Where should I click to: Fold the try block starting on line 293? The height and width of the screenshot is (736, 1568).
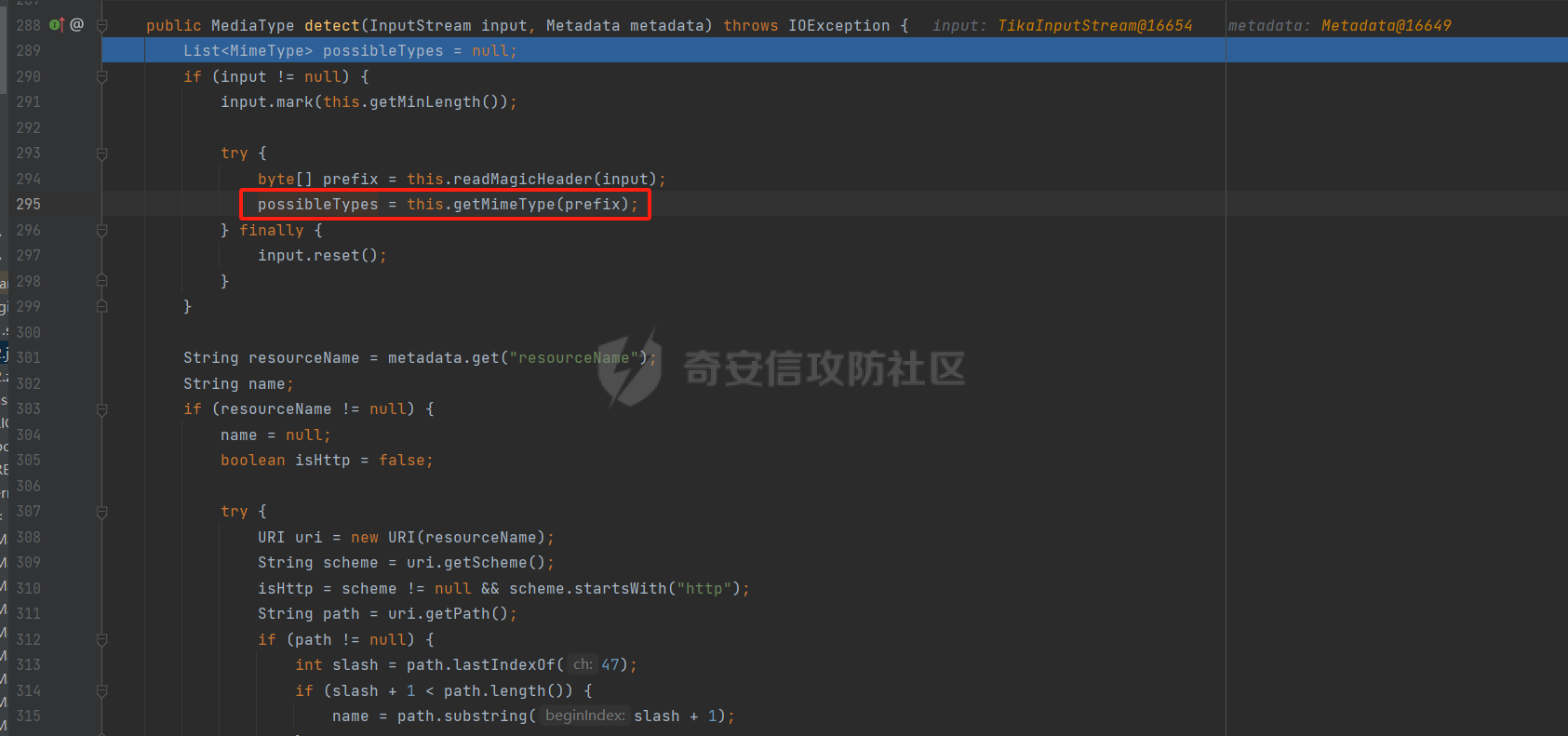(x=102, y=154)
